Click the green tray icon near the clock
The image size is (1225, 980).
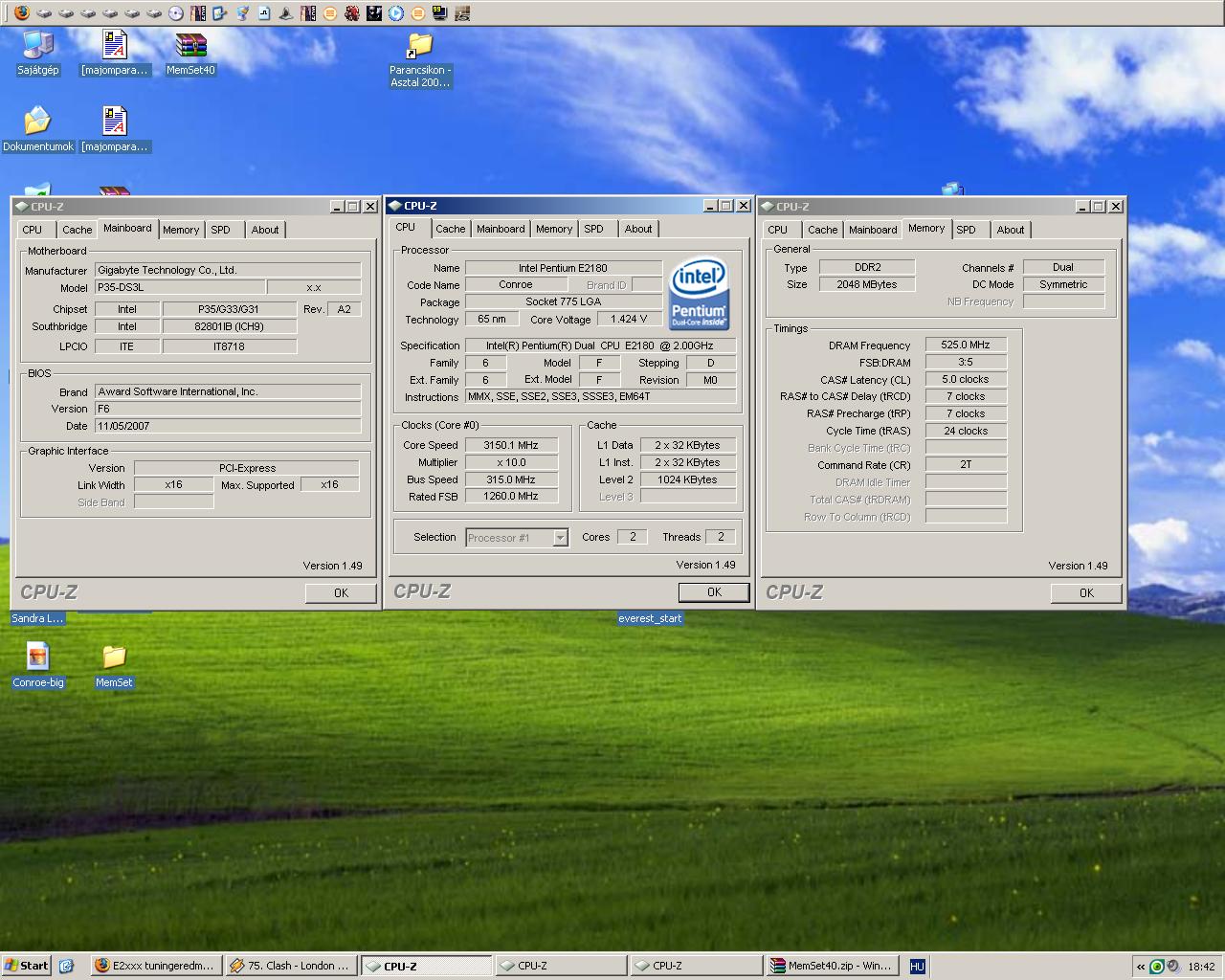[1157, 967]
